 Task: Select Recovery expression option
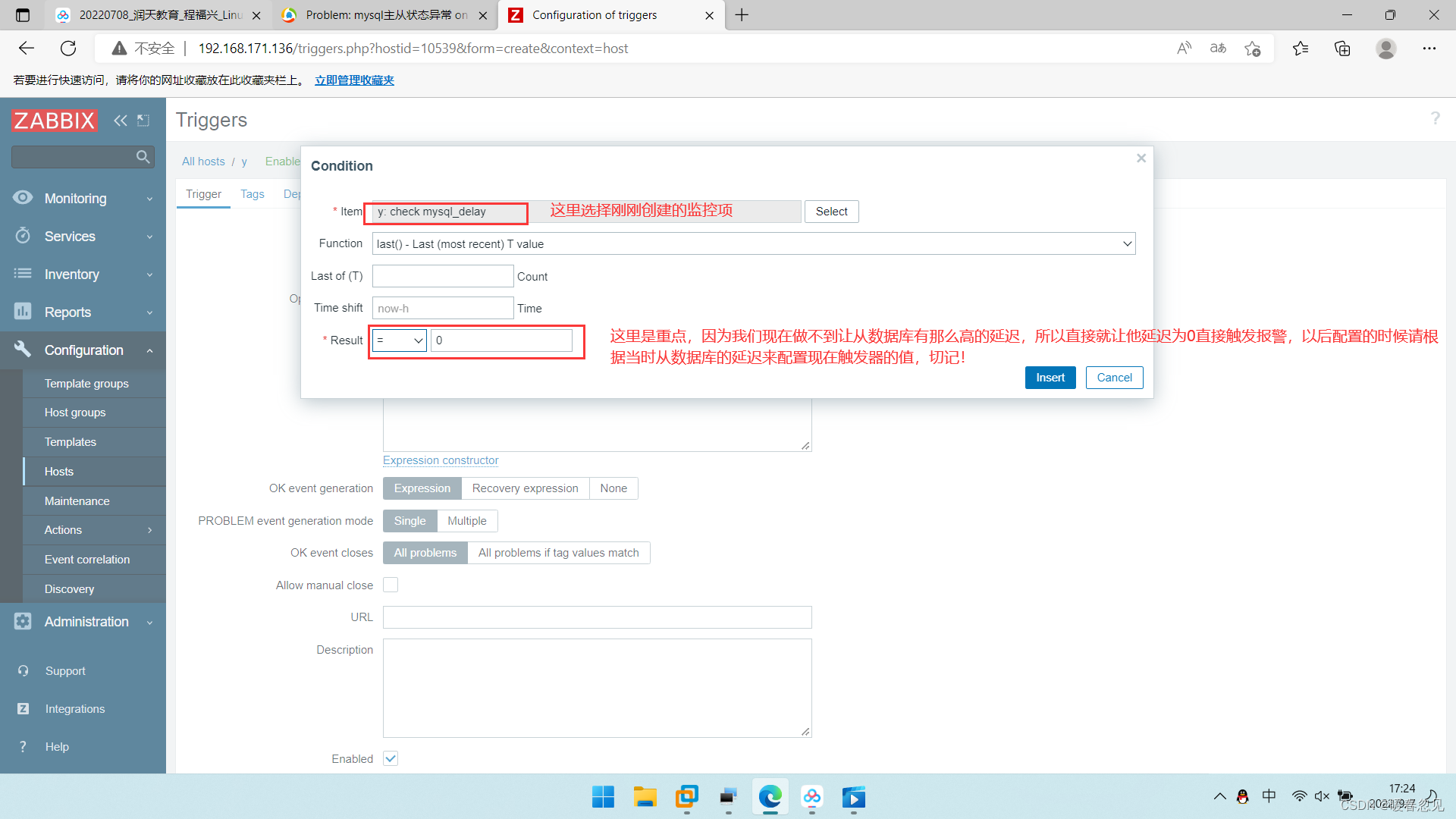pyautogui.click(x=525, y=488)
